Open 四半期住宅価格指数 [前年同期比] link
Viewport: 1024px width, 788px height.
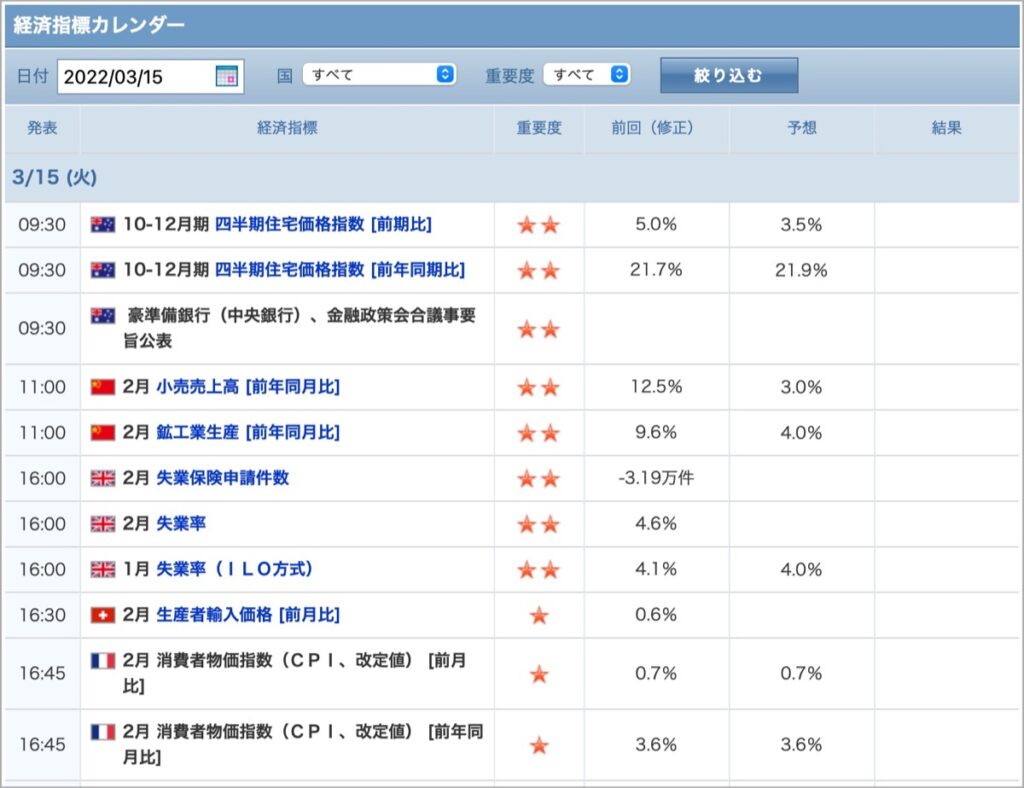pyautogui.click(x=340, y=270)
